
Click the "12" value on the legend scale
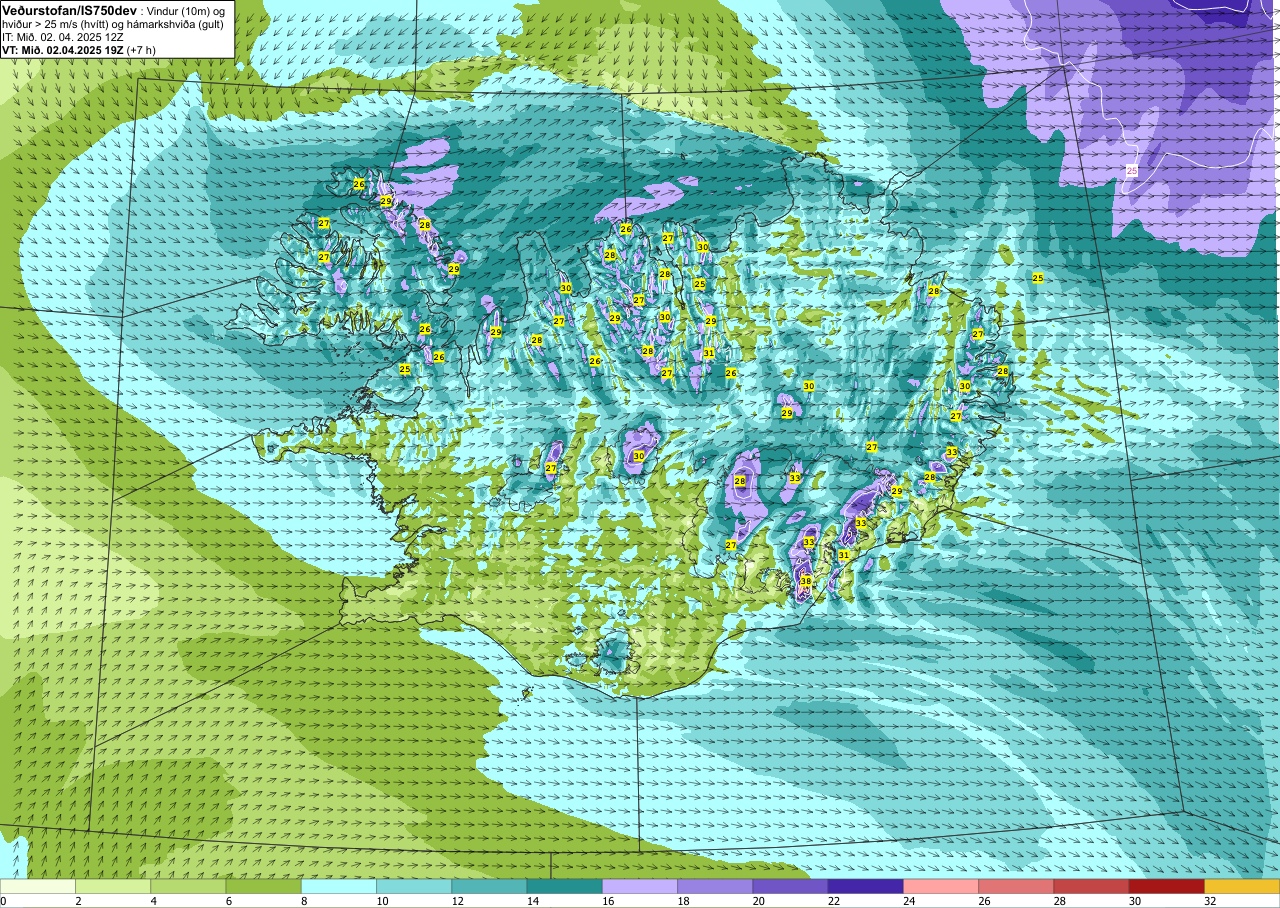click(x=457, y=901)
